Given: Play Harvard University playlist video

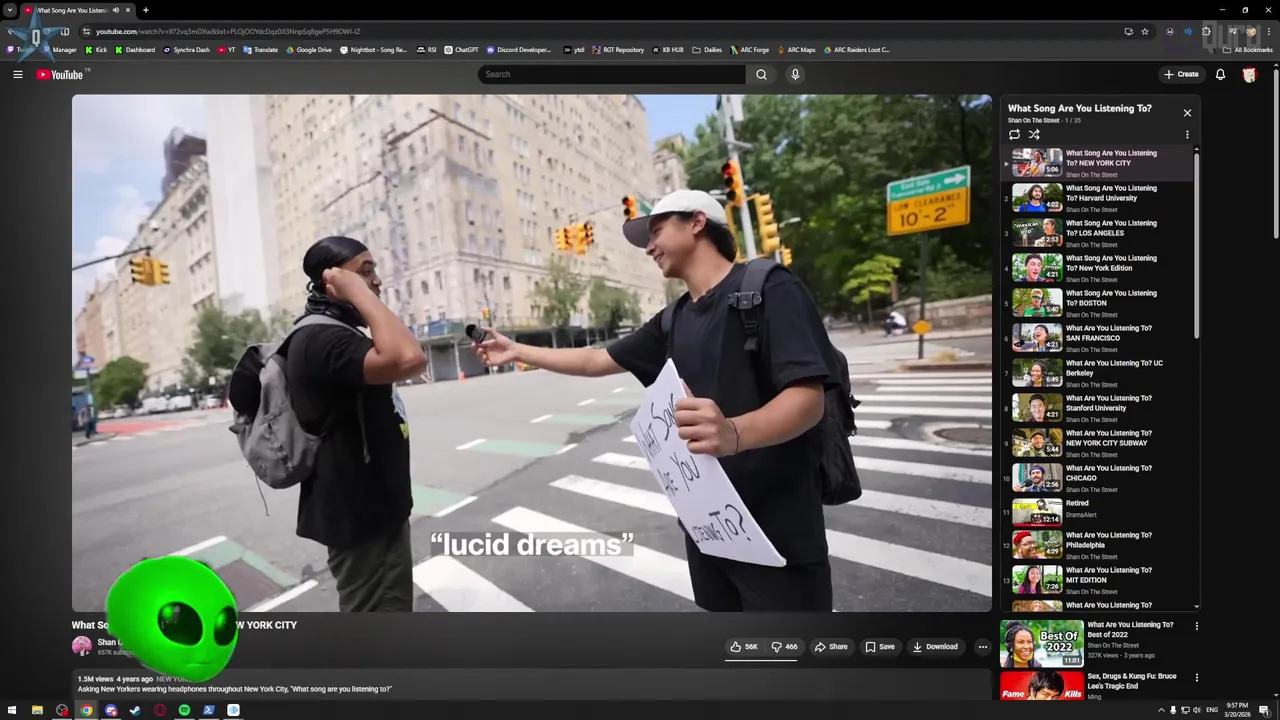Looking at the screenshot, I should point(1097,198).
